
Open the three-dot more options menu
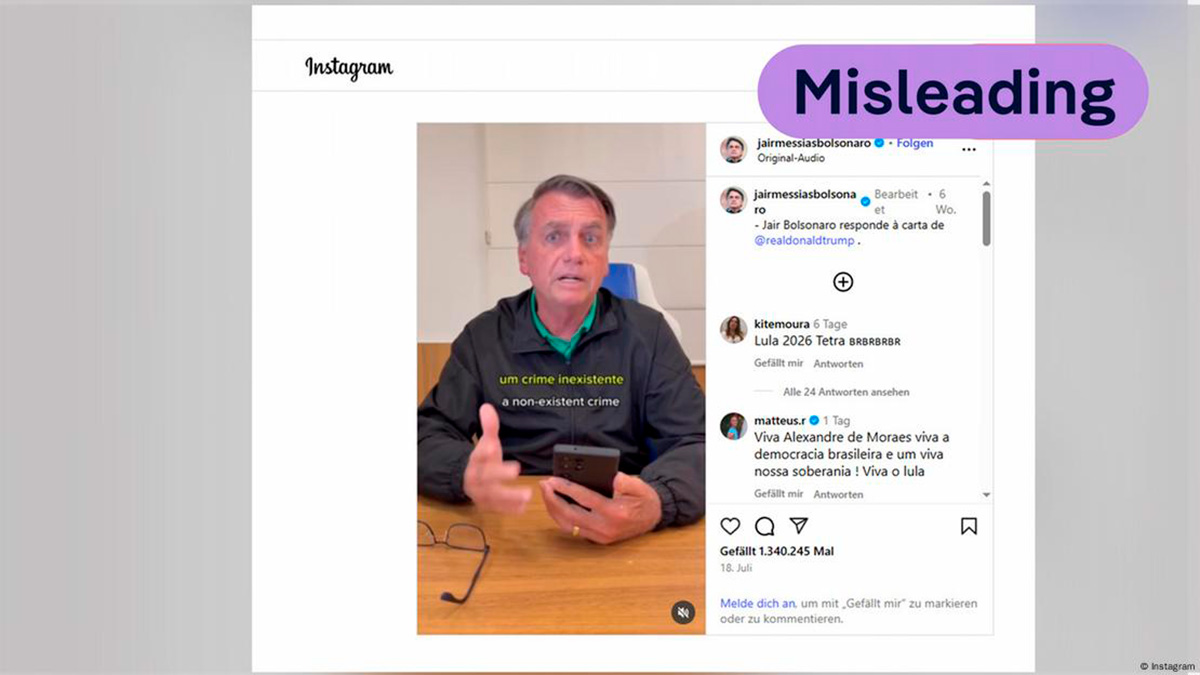969,150
